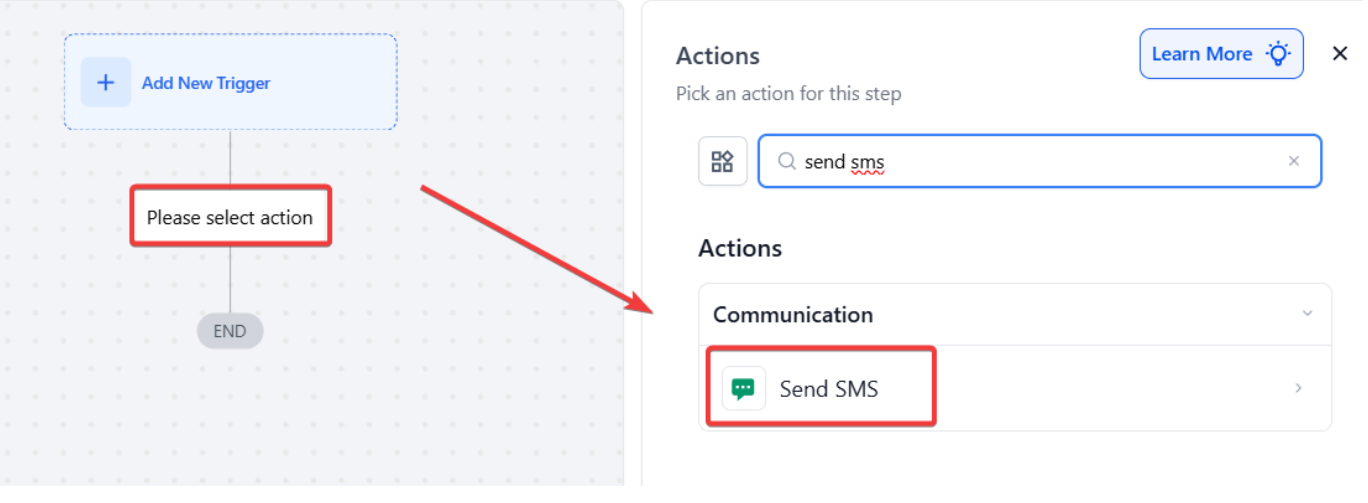Image resolution: width=1368 pixels, height=503 pixels.
Task: Click the connector line above END node
Action: pos(230,280)
